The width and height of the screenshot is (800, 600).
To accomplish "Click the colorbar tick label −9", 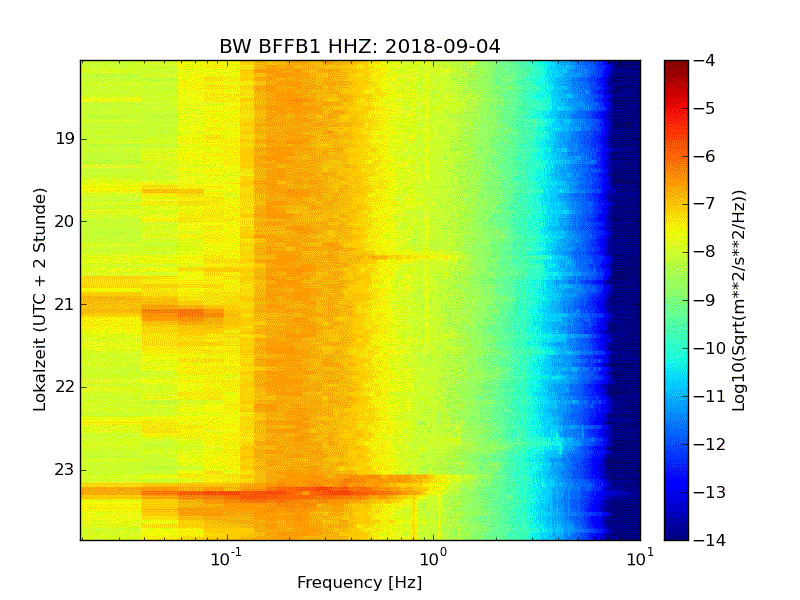I will click(x=704, y=300).
